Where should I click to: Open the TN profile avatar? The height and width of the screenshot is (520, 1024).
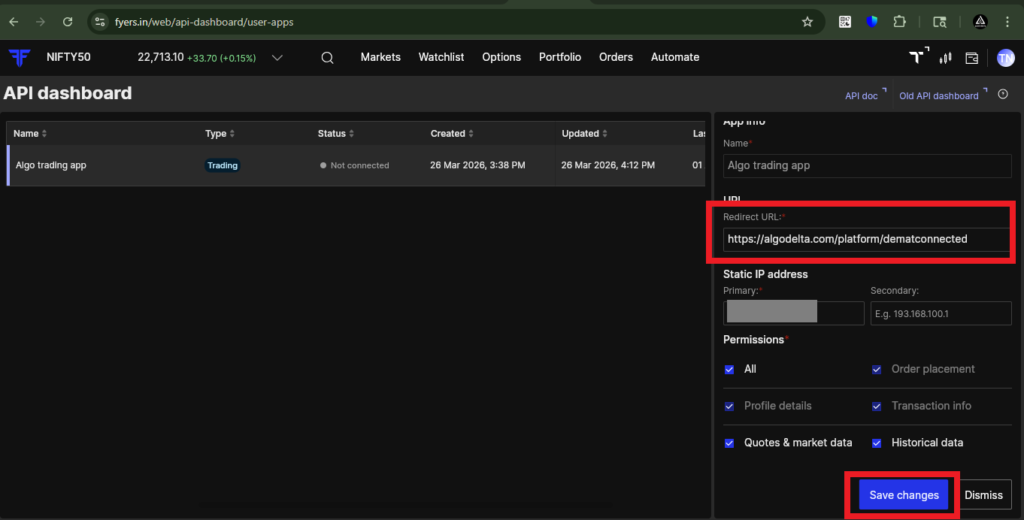(x=1005, y=58)
